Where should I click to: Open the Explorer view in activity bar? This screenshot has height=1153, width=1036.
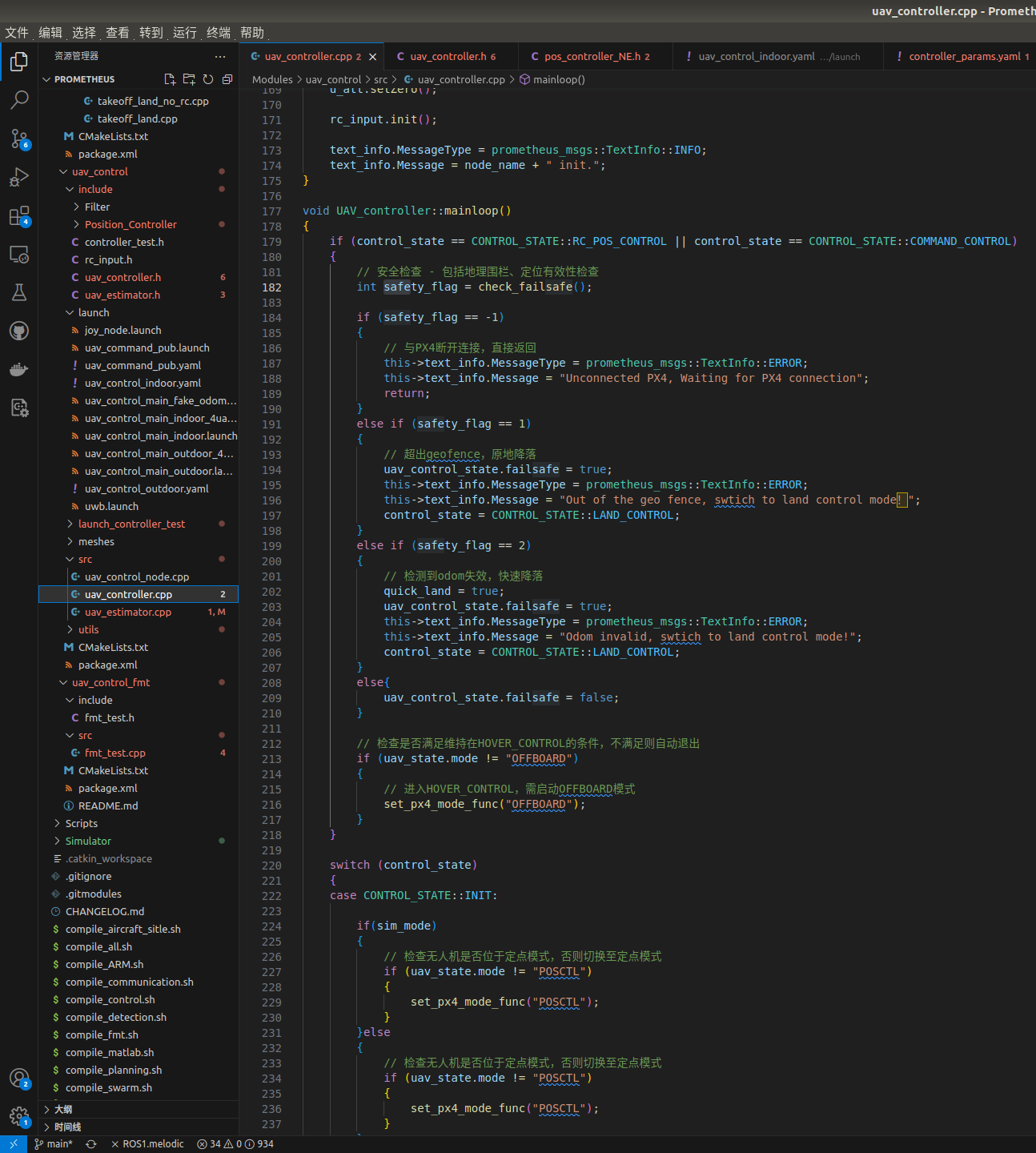click(x=19, y=62)
